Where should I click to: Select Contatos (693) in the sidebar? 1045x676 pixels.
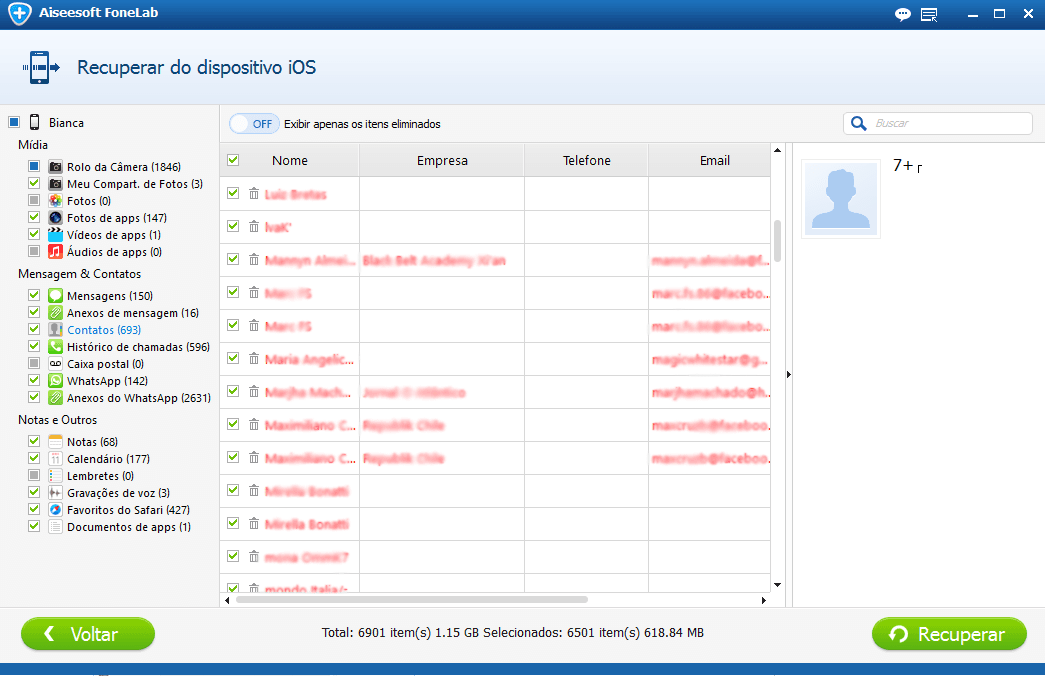[x=103, y=330]
